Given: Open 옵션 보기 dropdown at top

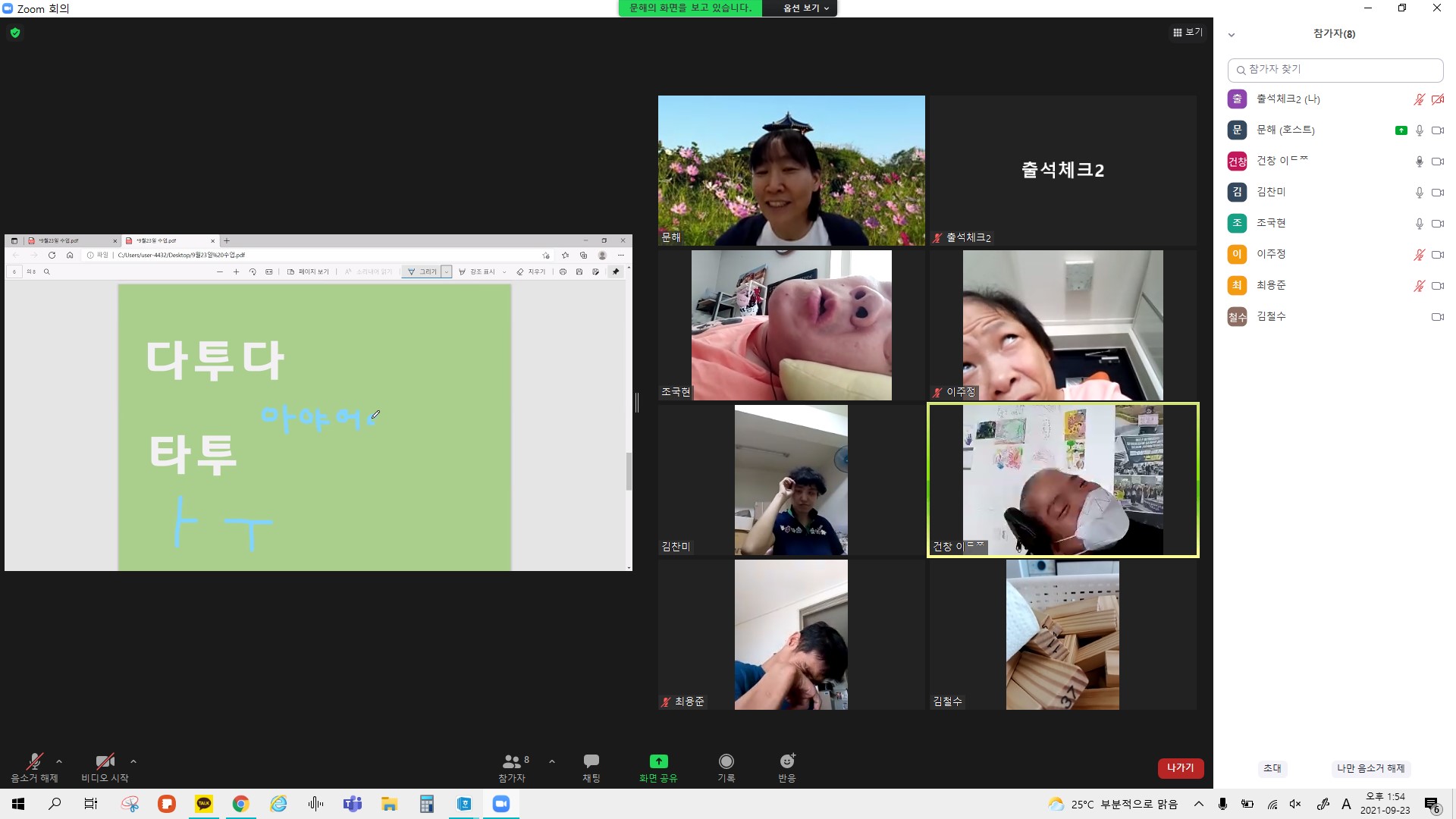Looking at the screenshot, I should click(805, 8).
